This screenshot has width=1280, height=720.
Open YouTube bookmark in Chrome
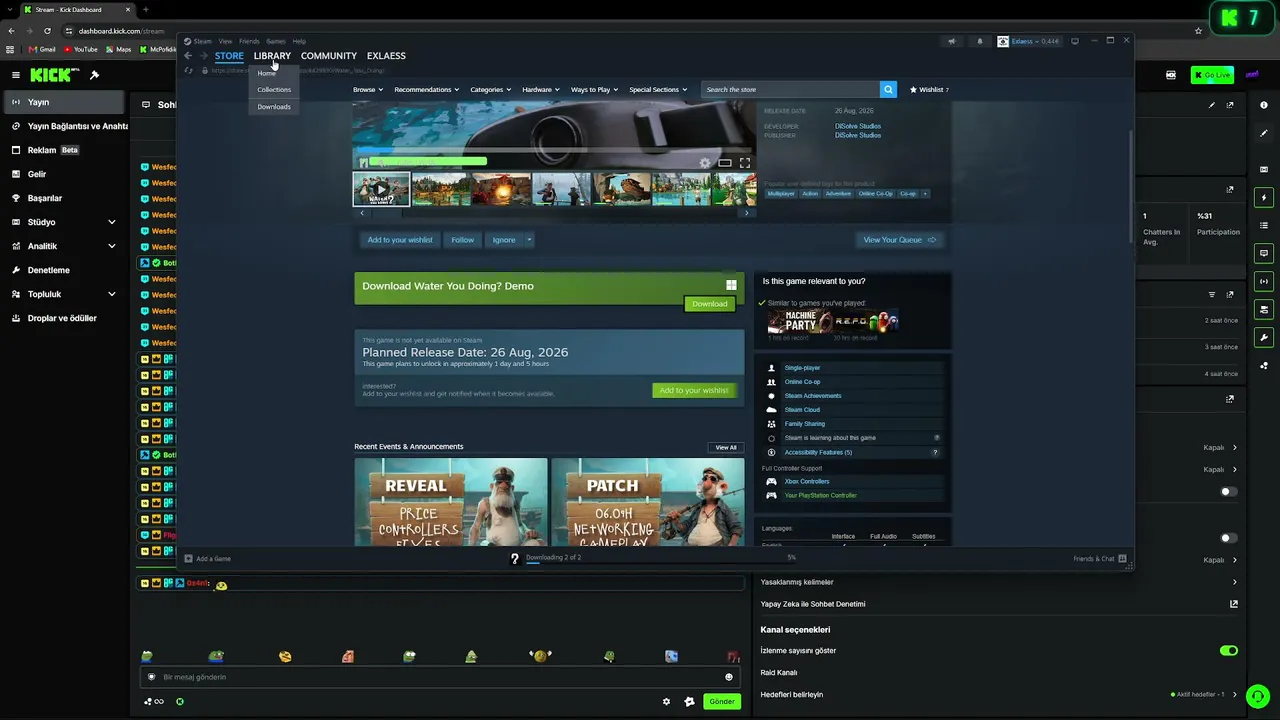81,49
